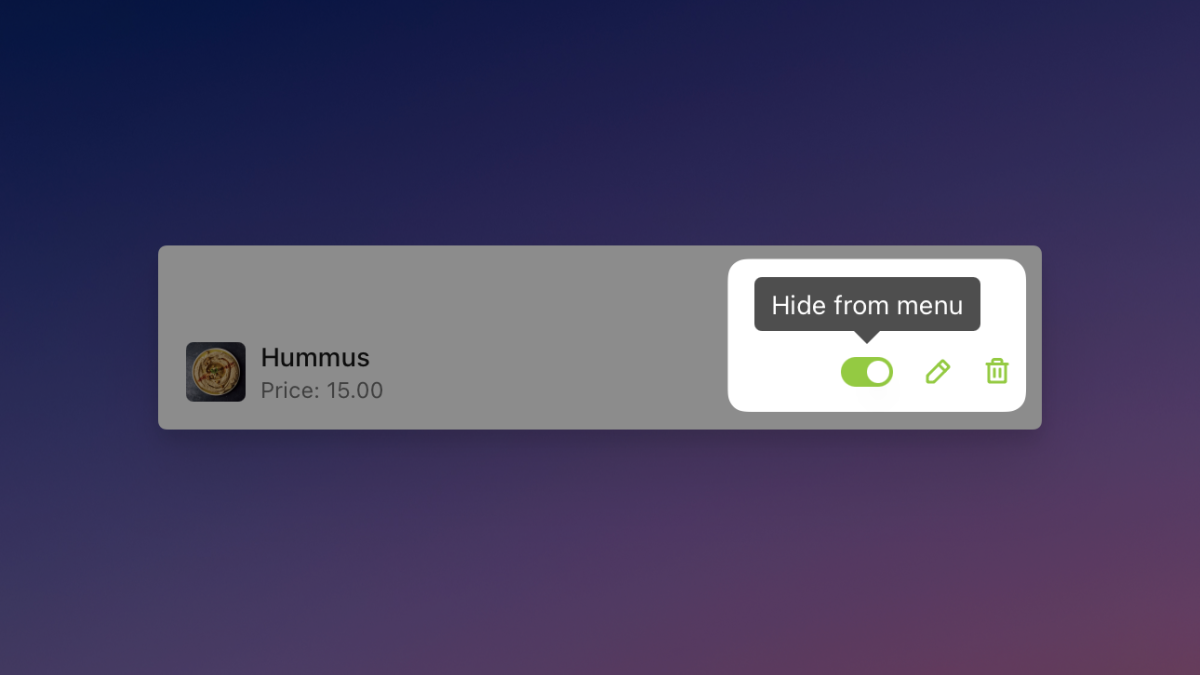The image size is (1200, 675).
Task: Remove the Hummus item from list
Action: pos(997,371)
